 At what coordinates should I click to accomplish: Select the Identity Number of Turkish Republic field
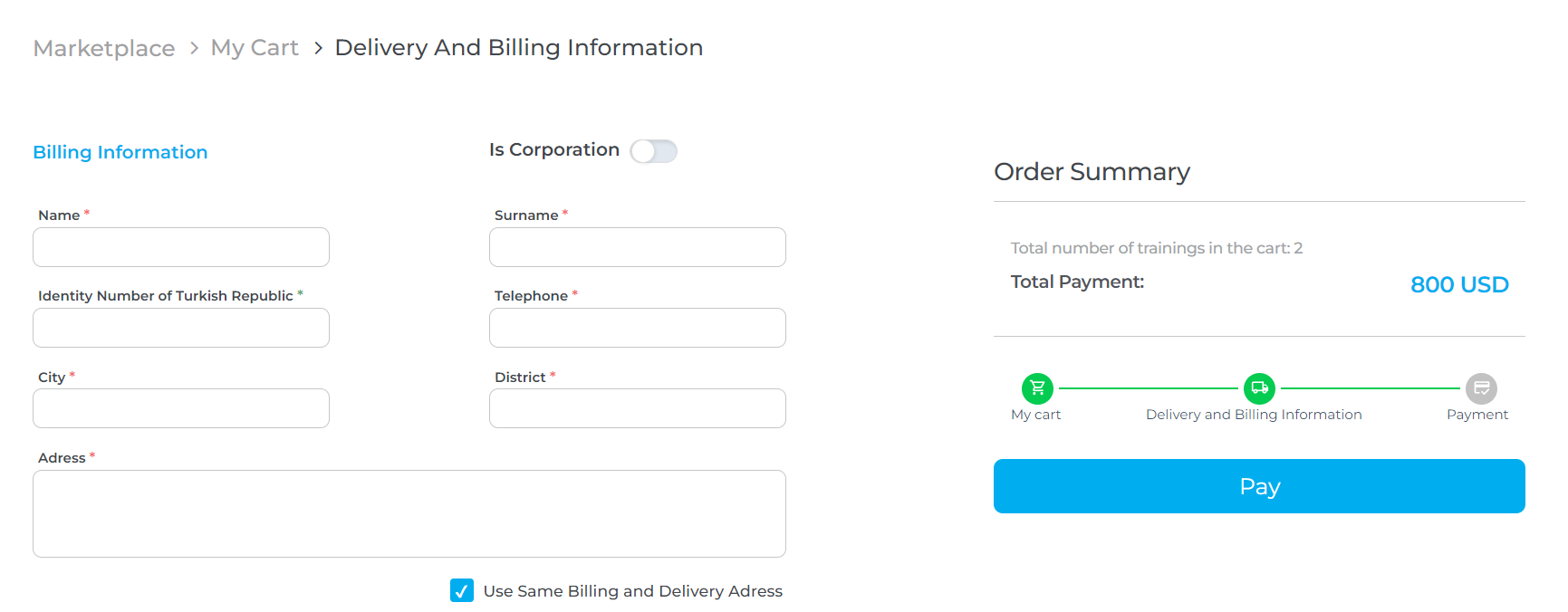pos(181,328)
